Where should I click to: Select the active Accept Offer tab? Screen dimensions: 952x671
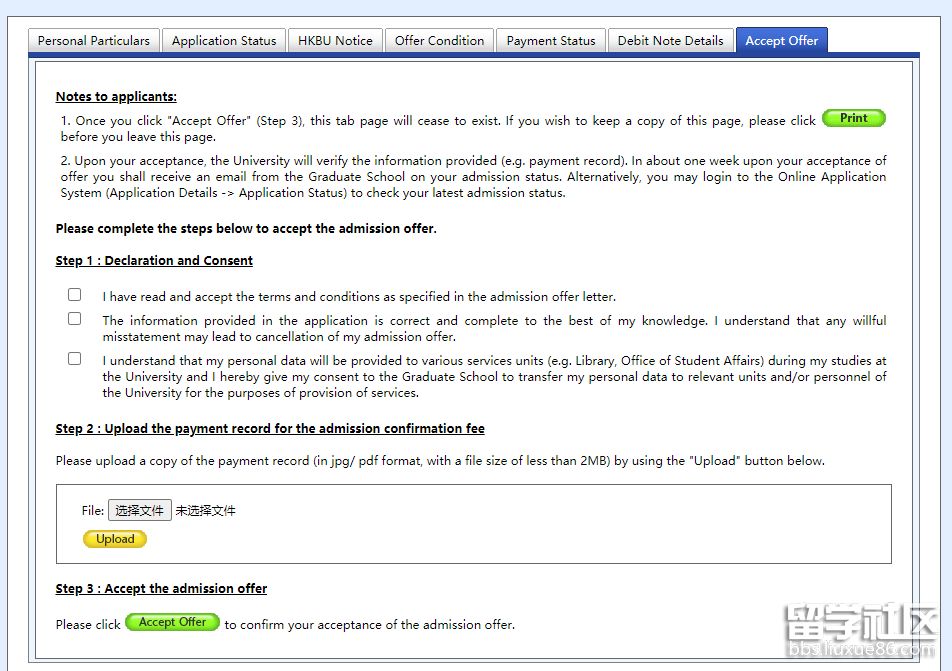point(781,41)
